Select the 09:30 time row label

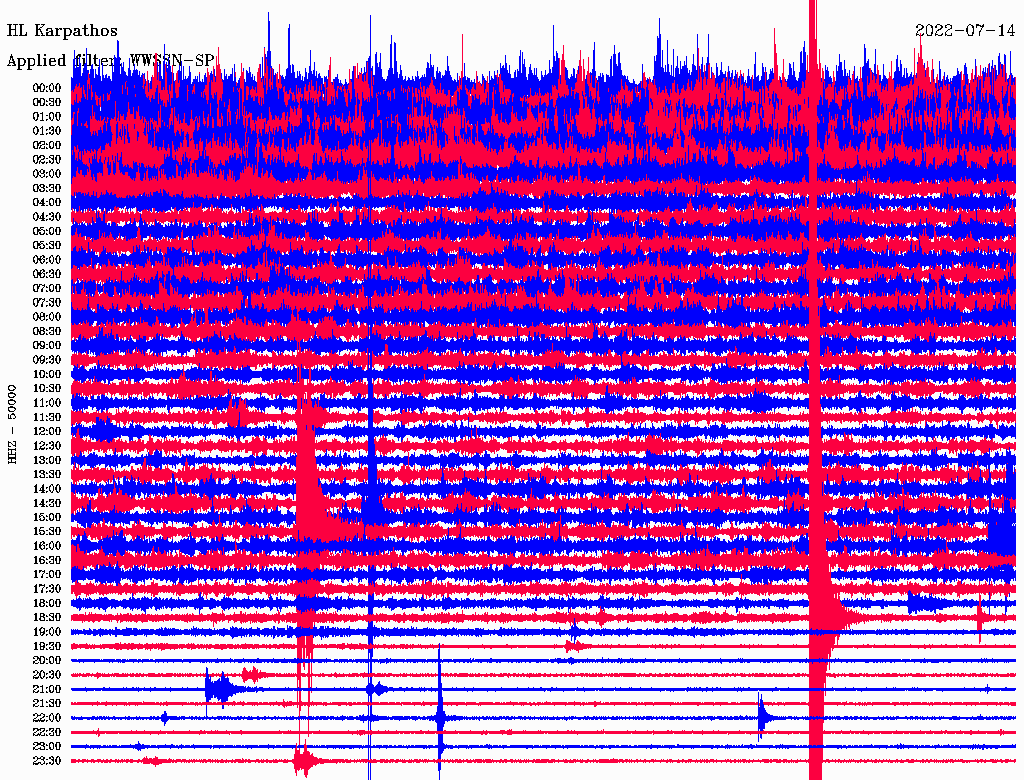coord(47,360)
